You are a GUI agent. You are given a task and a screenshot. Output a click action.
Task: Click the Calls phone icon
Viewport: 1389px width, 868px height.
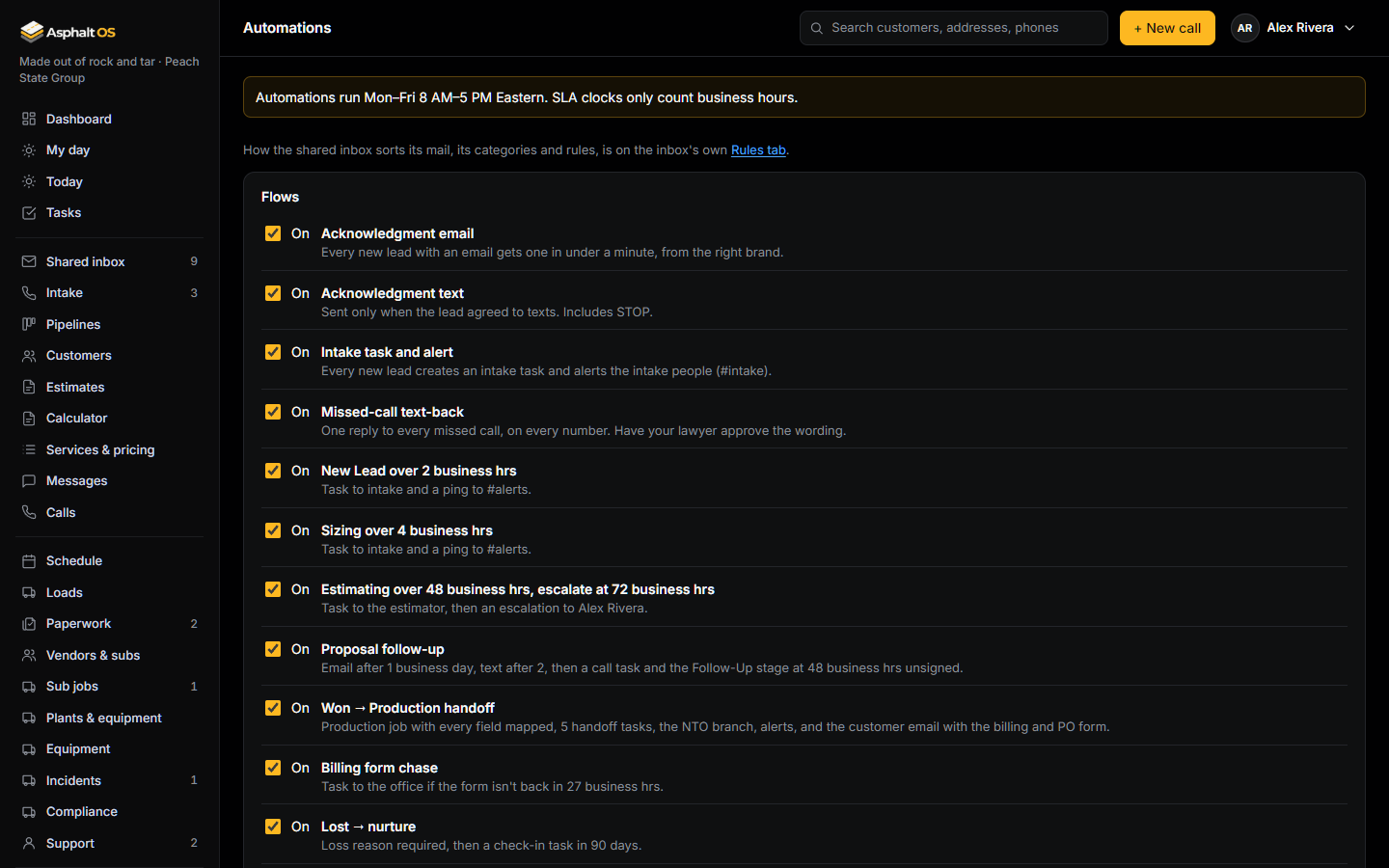click(29, 512)
